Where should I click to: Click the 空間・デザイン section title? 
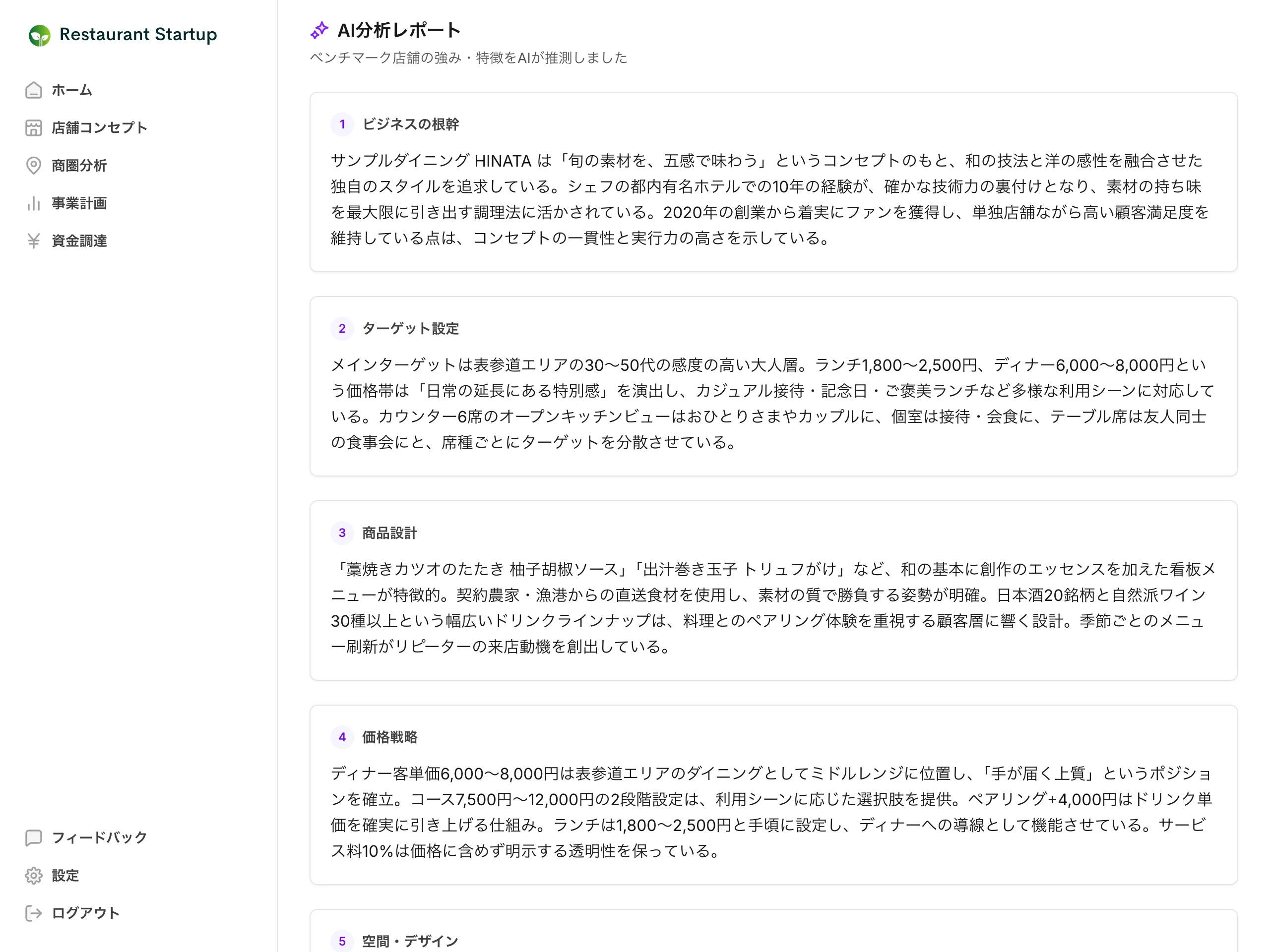[x=410, y=941]
